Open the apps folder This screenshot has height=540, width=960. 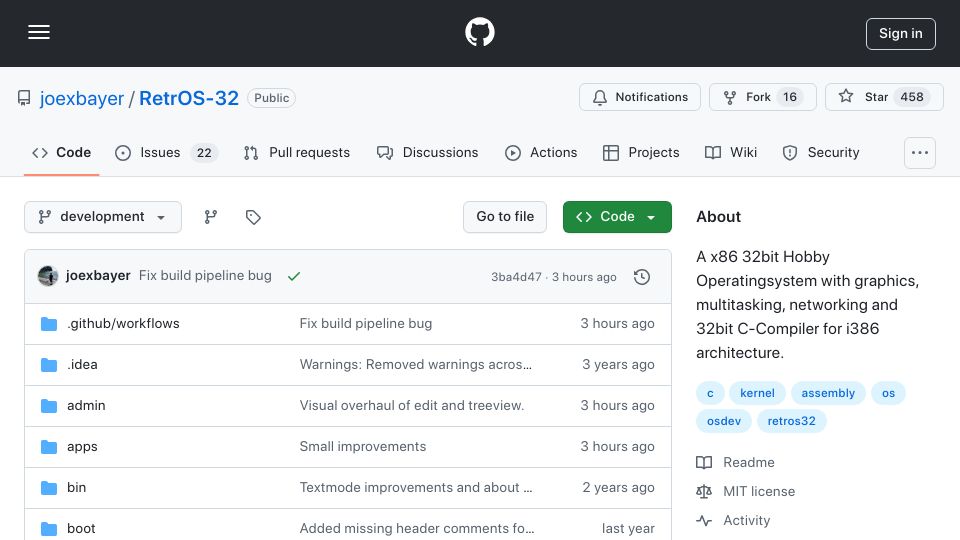click(x=82, y=446)
